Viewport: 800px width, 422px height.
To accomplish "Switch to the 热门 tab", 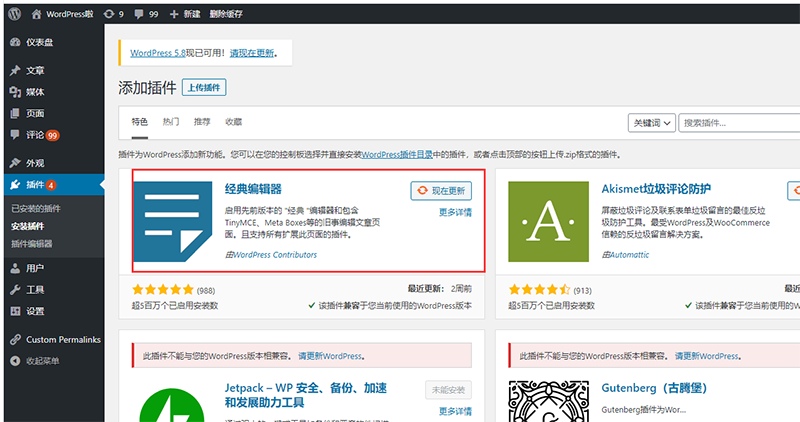I will pyautogui.click(x=171, y=122).
